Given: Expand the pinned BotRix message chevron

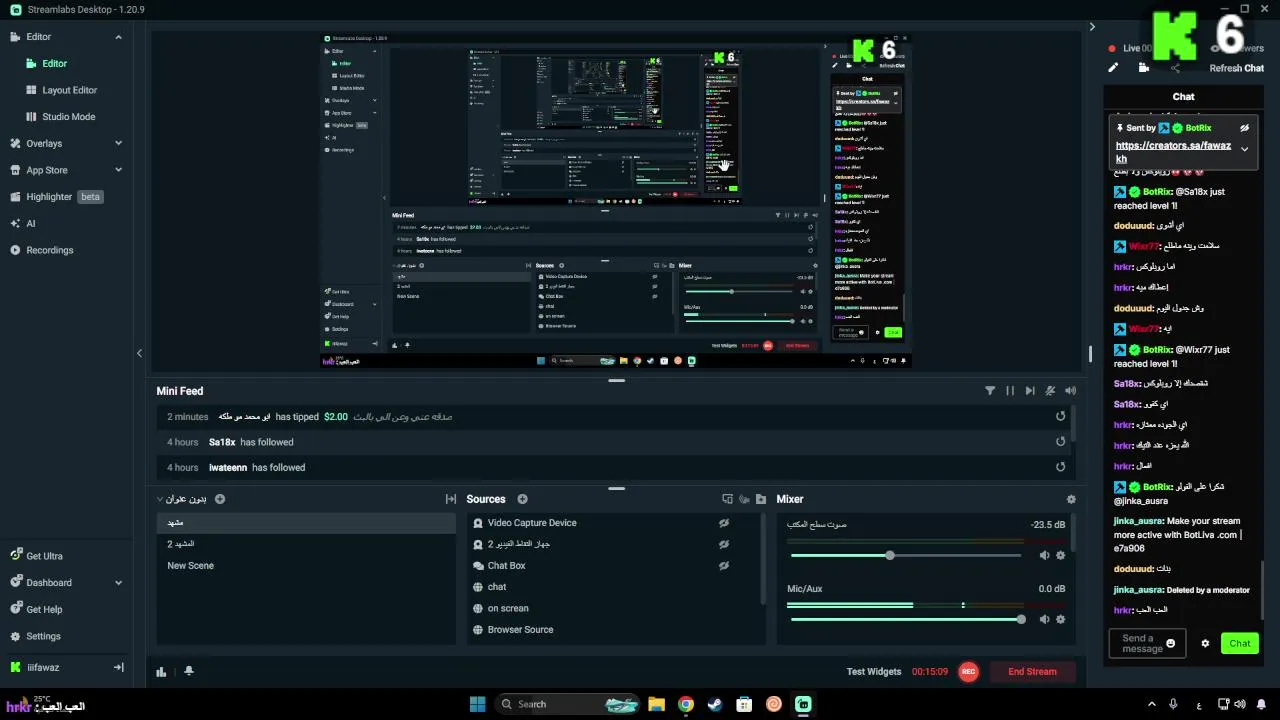Looking at the screenshot, I should [x=1244, y=149].
